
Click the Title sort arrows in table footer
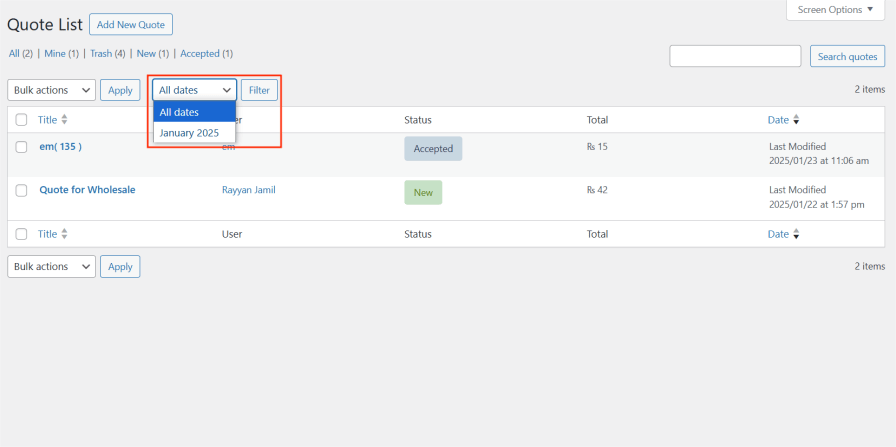65,234
